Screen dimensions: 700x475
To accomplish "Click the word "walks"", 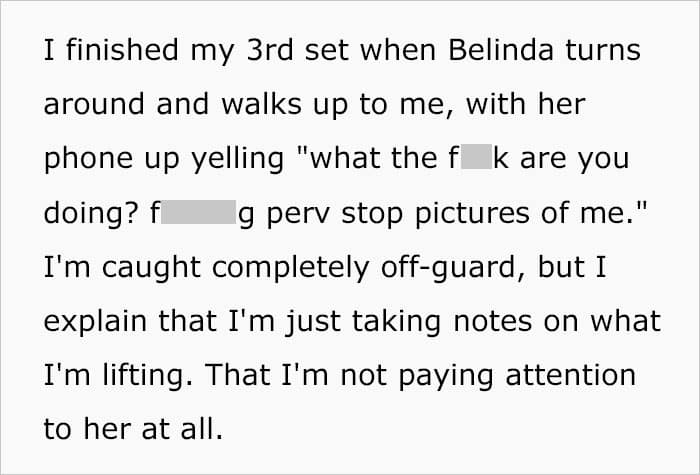I will point(261,104).
